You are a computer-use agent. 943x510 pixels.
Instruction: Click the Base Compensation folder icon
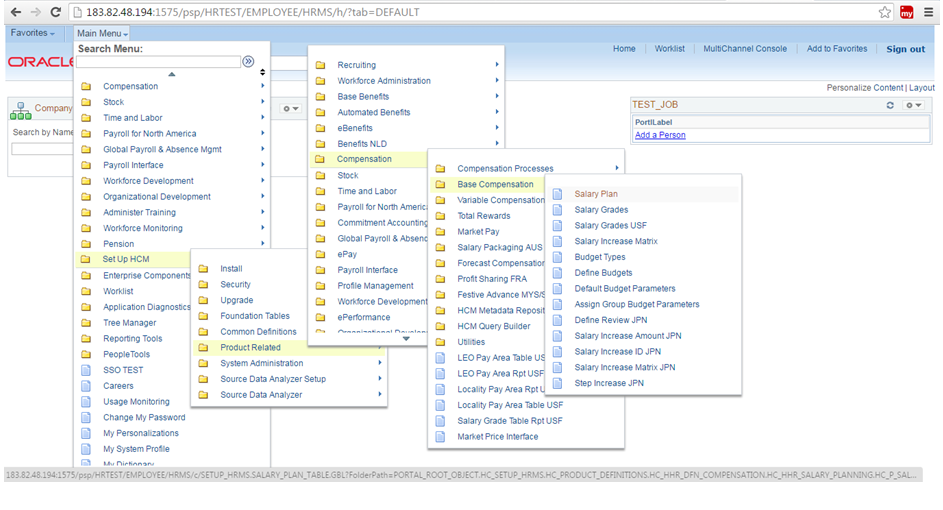[440, 184]
